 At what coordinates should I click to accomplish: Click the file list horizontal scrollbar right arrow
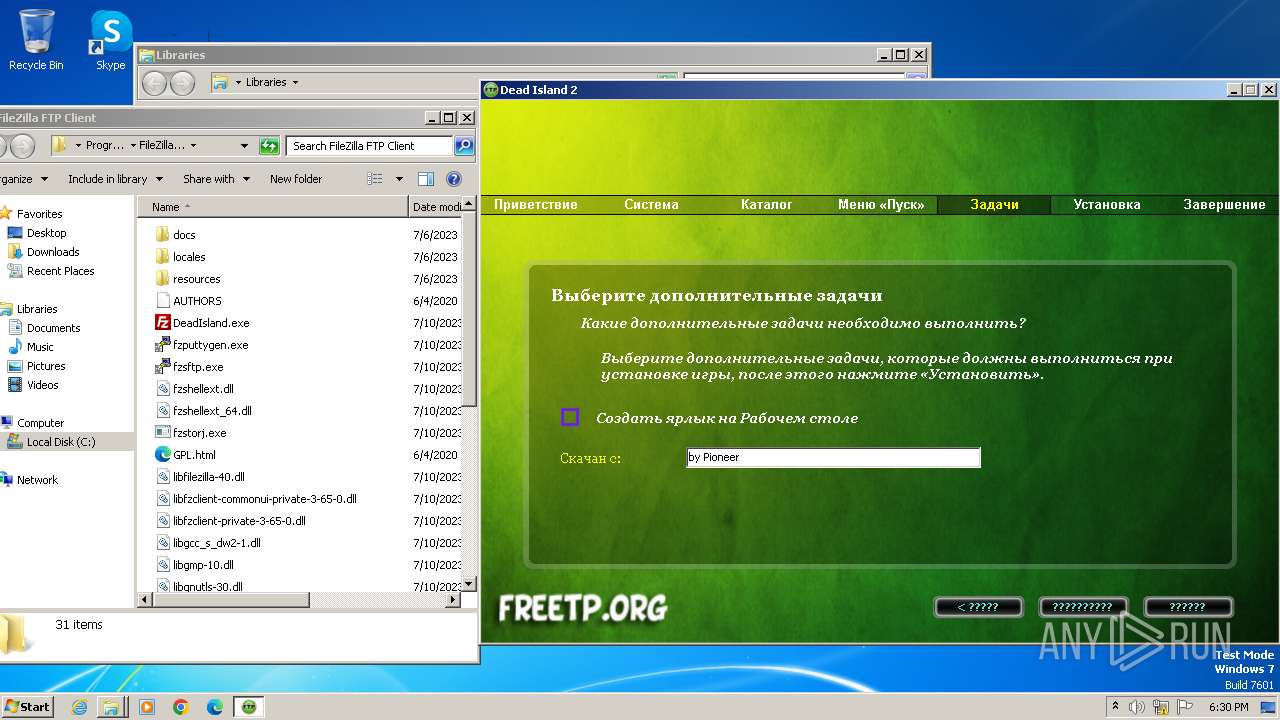pos(453,599)
